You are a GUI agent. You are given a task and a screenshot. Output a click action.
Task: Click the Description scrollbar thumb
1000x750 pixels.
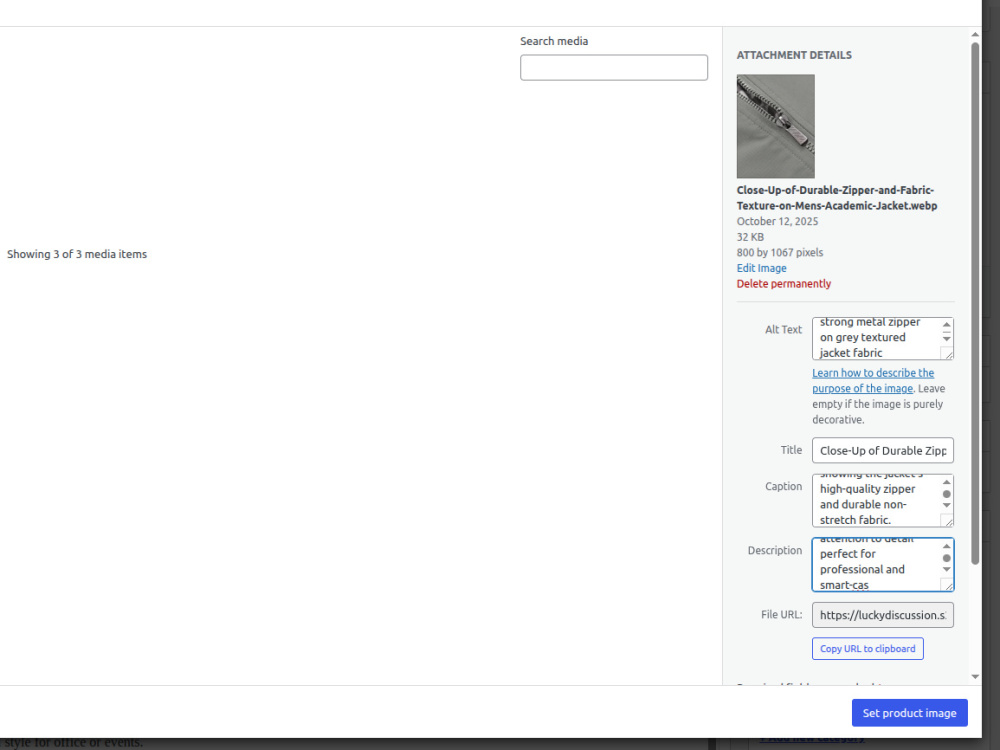click(946, 558)
